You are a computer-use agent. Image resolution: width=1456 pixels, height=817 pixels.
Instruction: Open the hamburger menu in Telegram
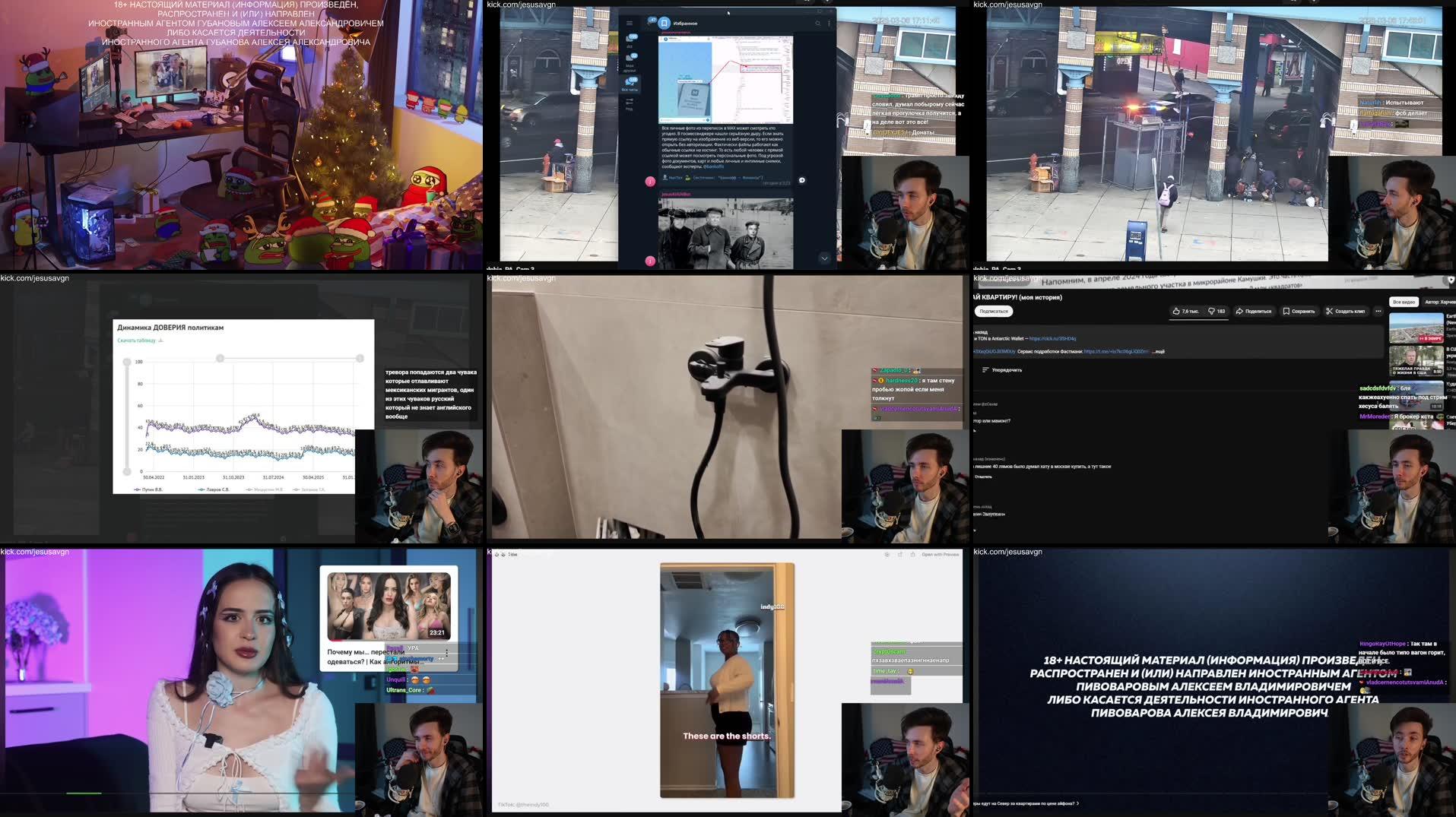tap(630, 23)
